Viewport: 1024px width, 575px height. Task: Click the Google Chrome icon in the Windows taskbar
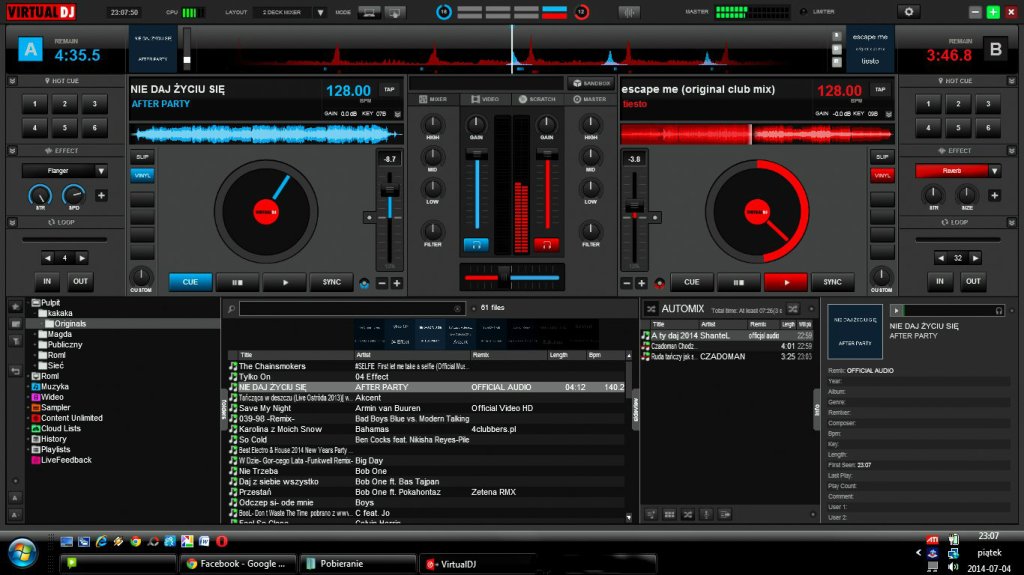coord(135,541)
